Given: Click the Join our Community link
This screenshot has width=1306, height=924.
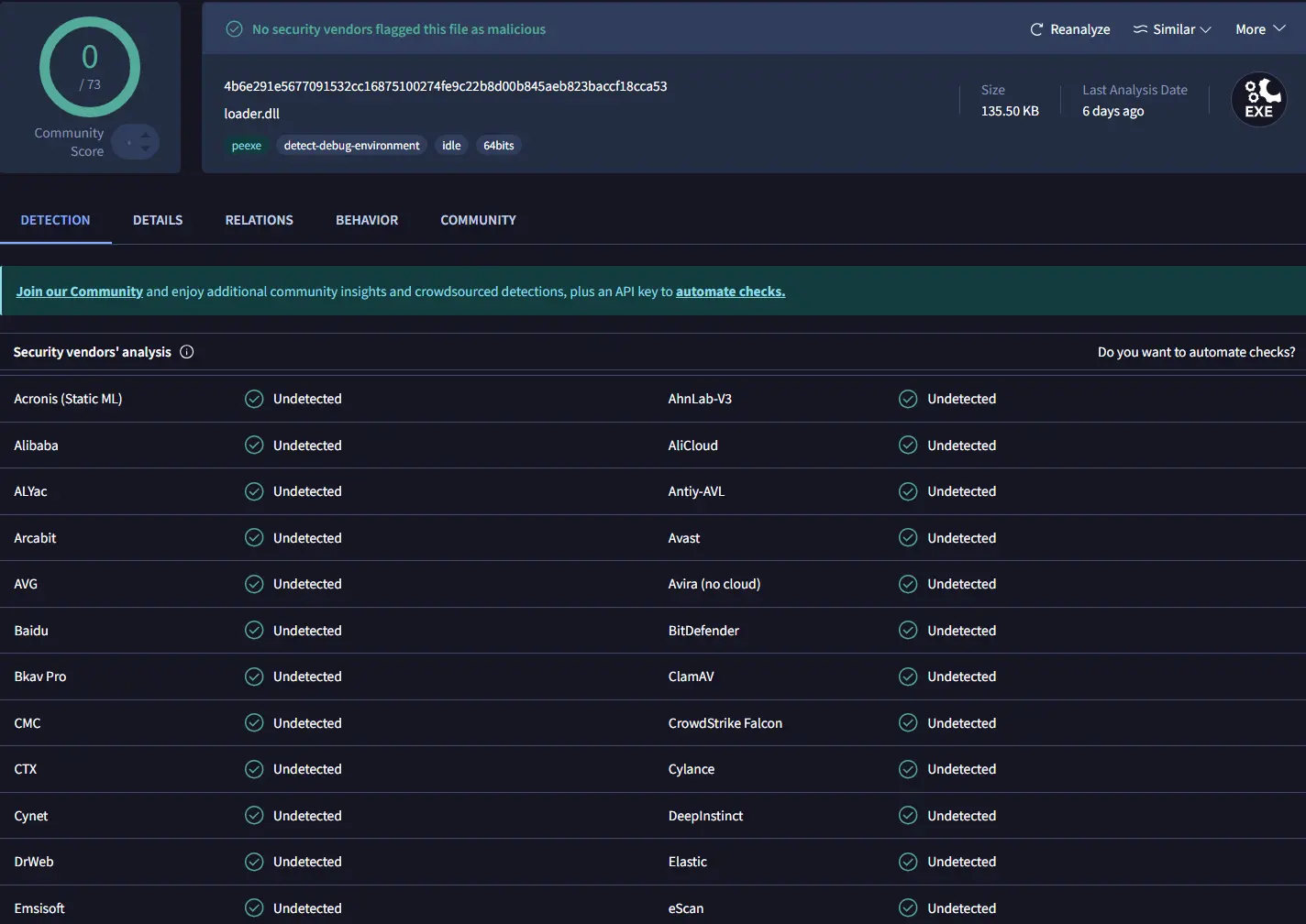Looking at the screenshot, I should (x=80, y=291).
